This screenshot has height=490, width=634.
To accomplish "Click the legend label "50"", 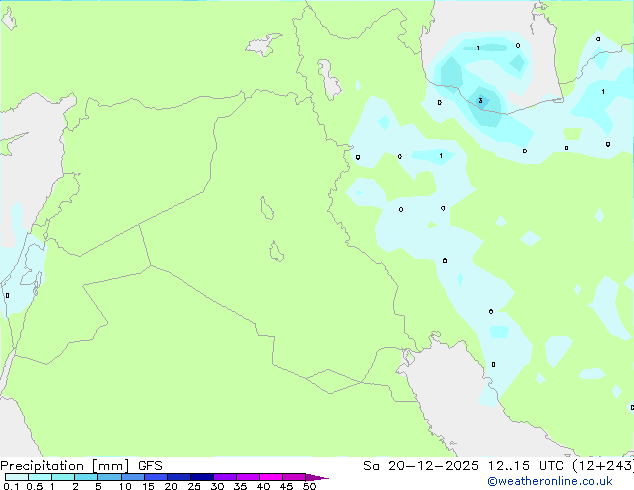I will [309, 486].
